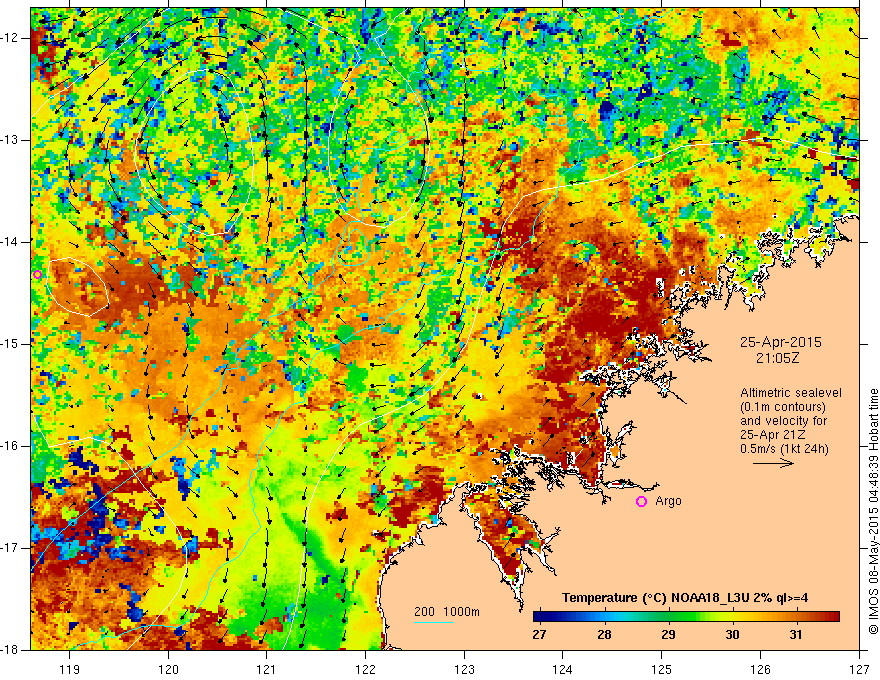Click longitude axis label 119
The image size is (880, 680).
70,669
